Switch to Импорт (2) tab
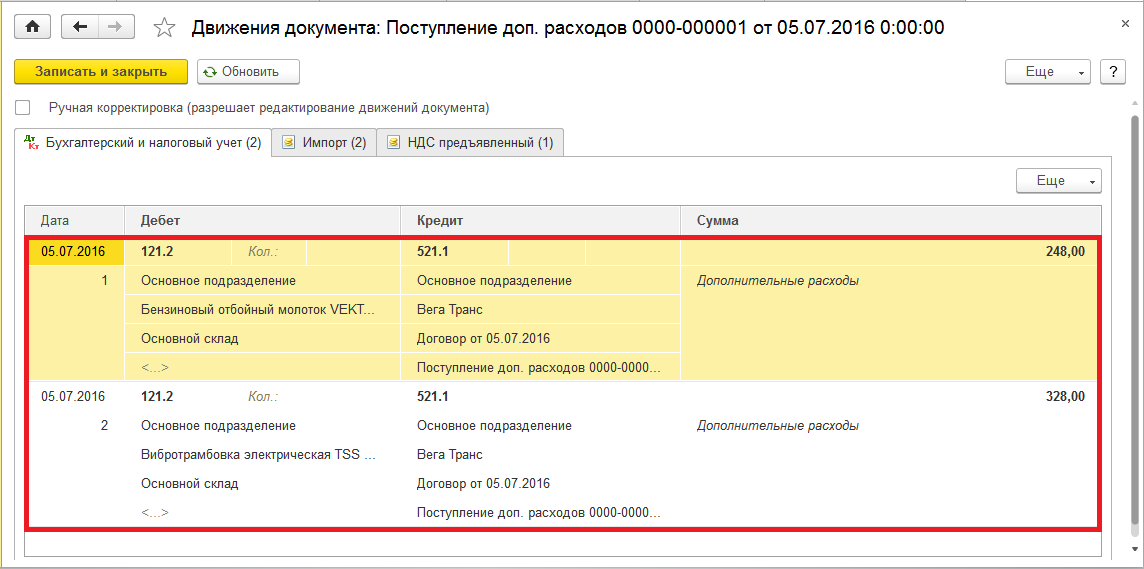This screenshot has height=569, width=1144. point(323,143)
